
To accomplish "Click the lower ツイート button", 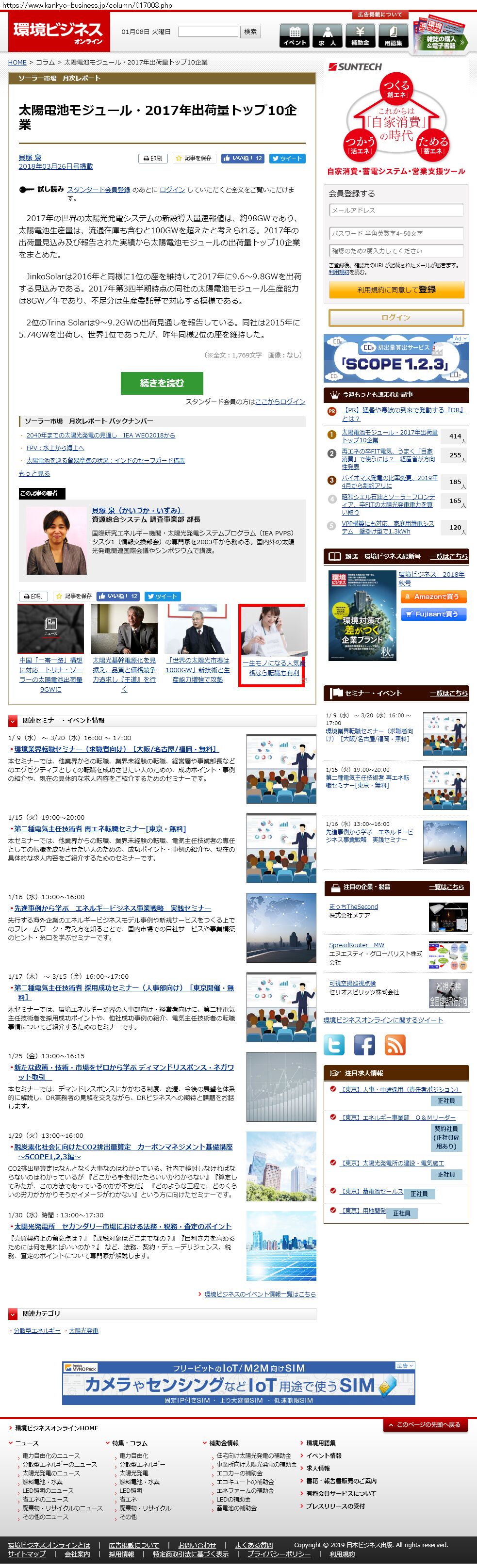I will click(x=163, y=597).
